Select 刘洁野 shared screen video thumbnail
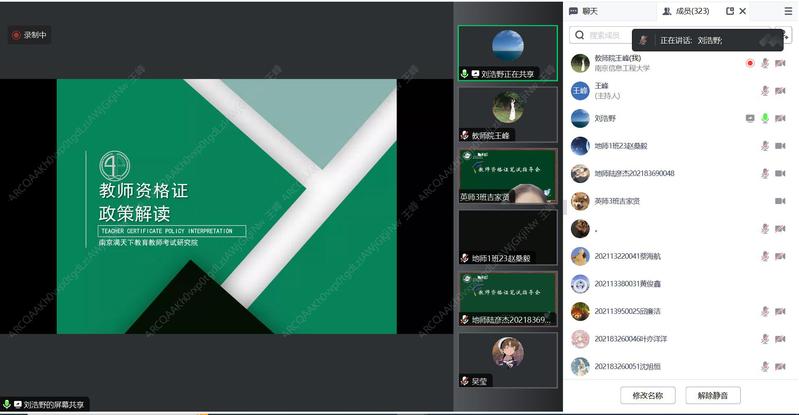 (x=507, y=52)
